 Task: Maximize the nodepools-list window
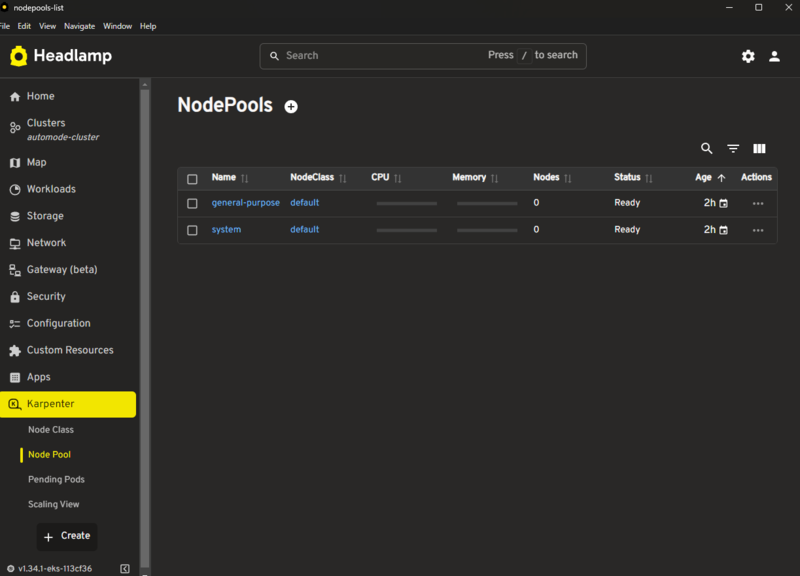[x=759, y=8]
